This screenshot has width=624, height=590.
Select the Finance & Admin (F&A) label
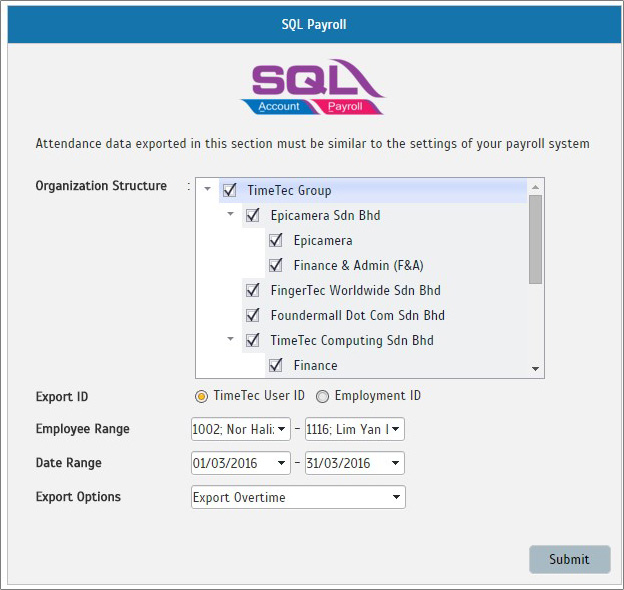click(359, 265)
